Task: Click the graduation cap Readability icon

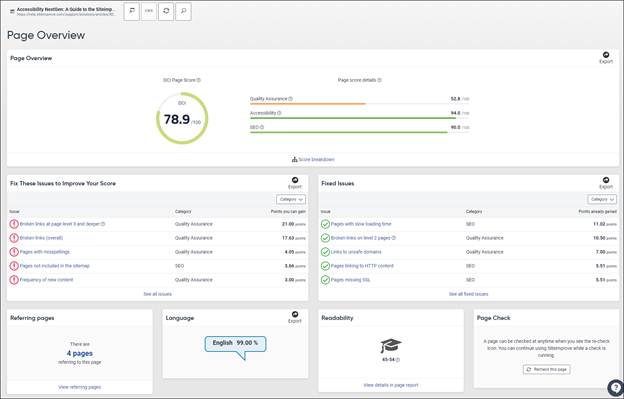Action: [x=390, y=346]
